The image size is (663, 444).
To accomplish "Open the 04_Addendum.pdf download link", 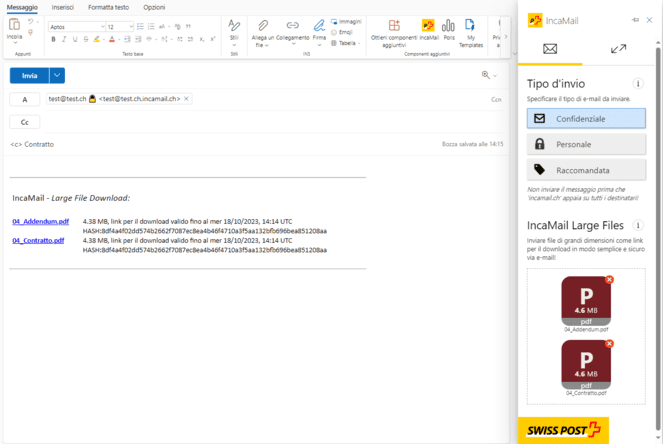I will (x=40, y=222).
